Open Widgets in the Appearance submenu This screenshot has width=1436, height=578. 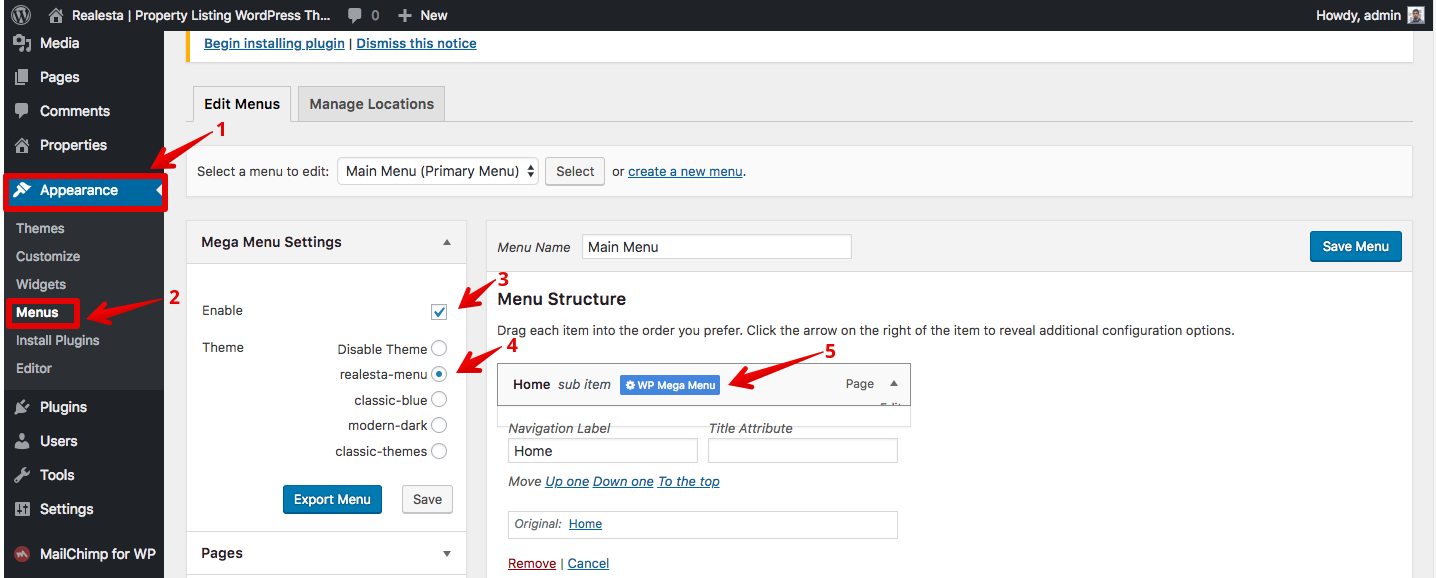41,284
